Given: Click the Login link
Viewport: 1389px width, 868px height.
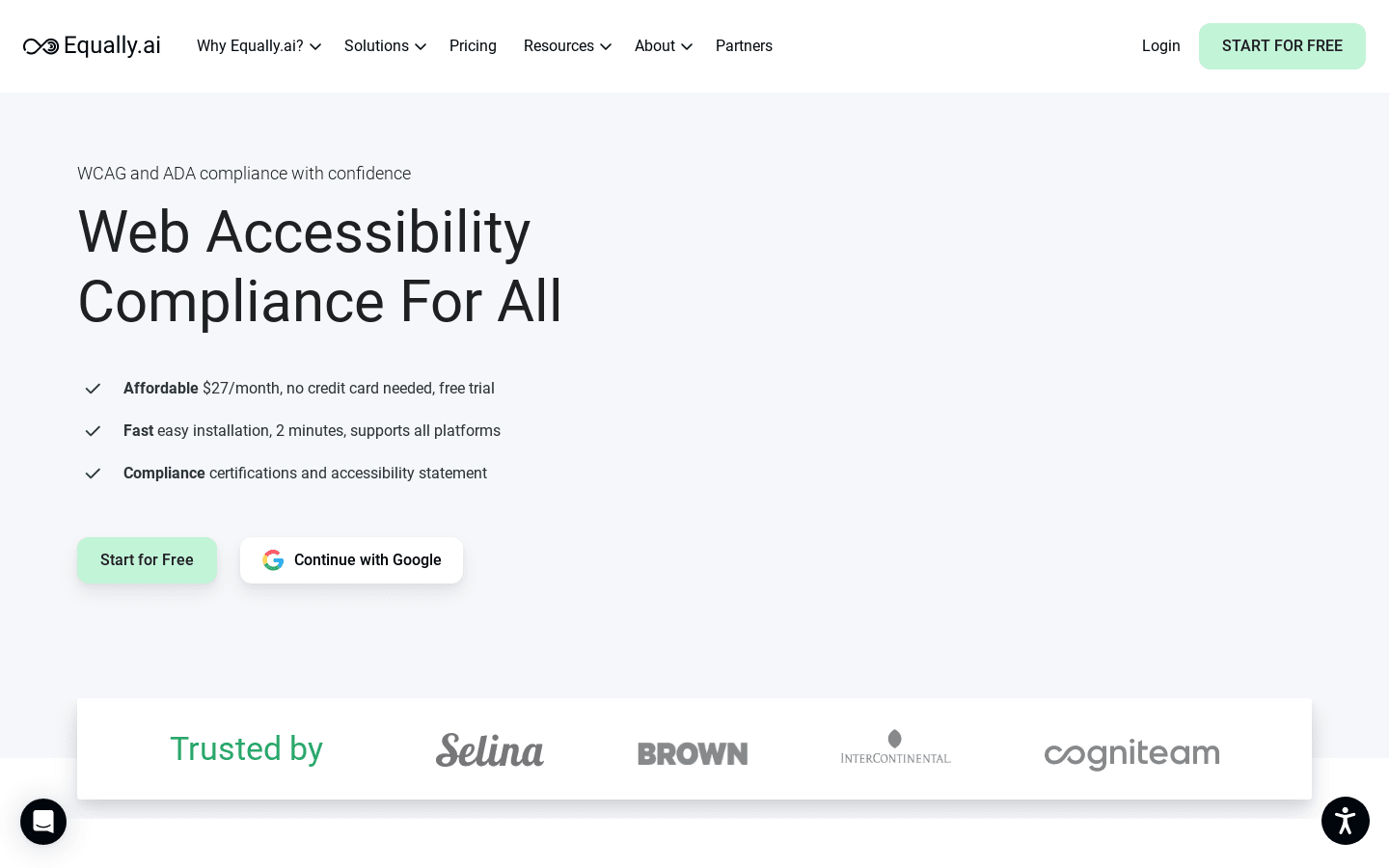Looking at the screenshot, I should click(x=1160, y=46).
